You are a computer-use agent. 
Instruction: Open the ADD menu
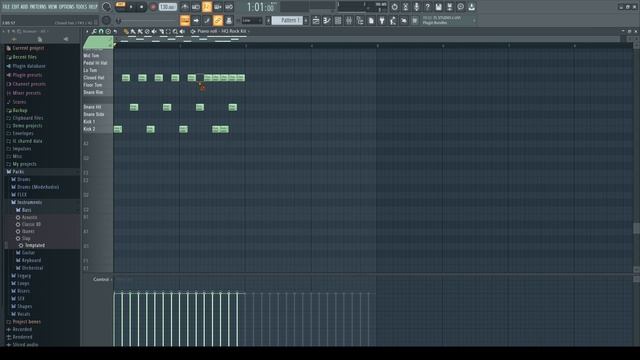click(x=24, y=7)
